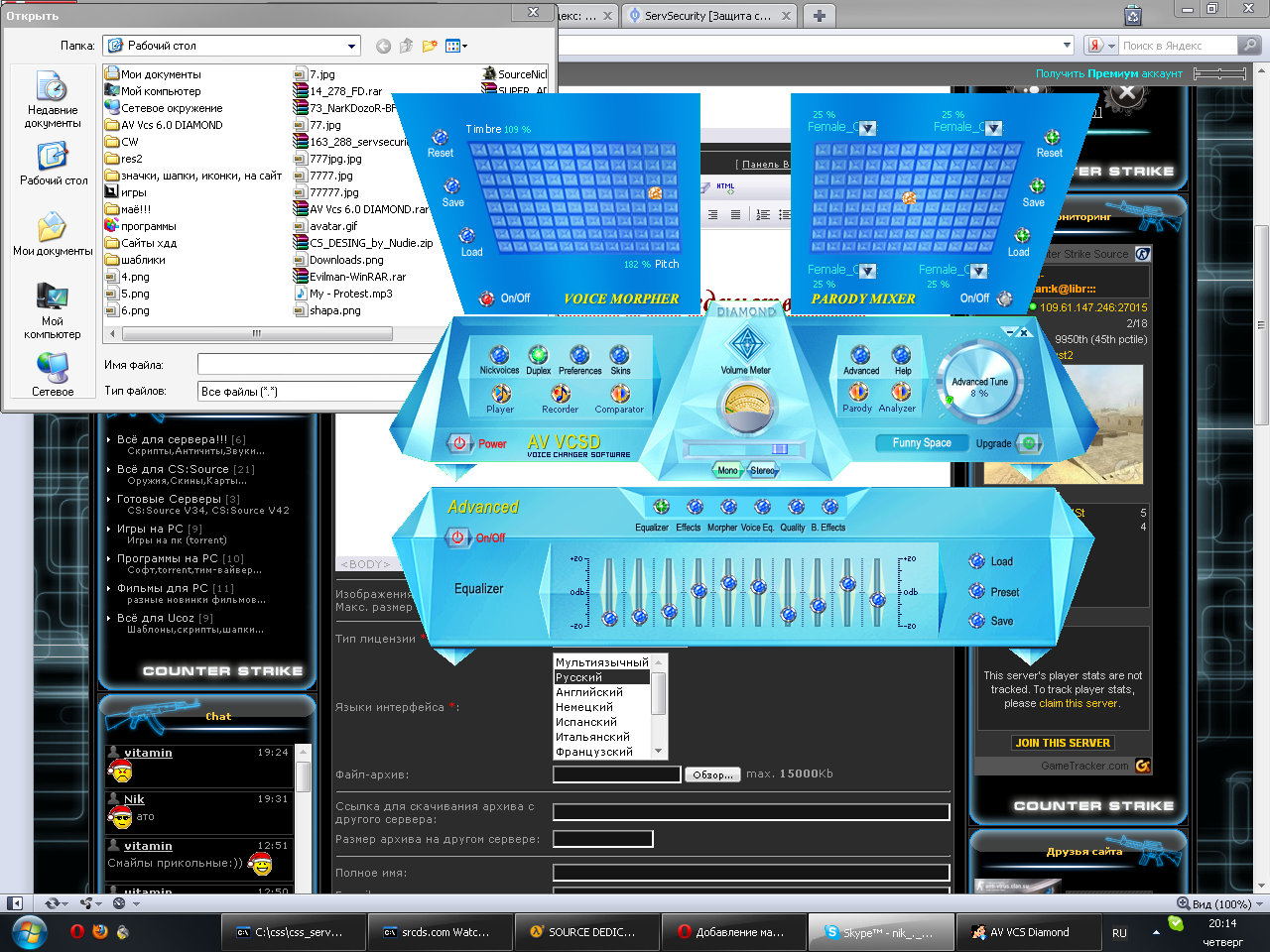Open the Nickvoices panel
This screenshot has height=952, width=1270.
(499, 356)
